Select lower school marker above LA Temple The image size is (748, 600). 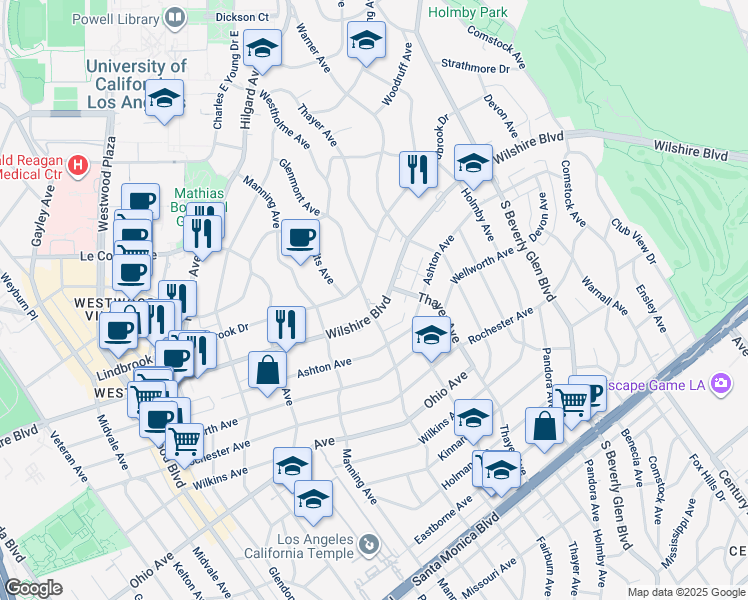313,502
